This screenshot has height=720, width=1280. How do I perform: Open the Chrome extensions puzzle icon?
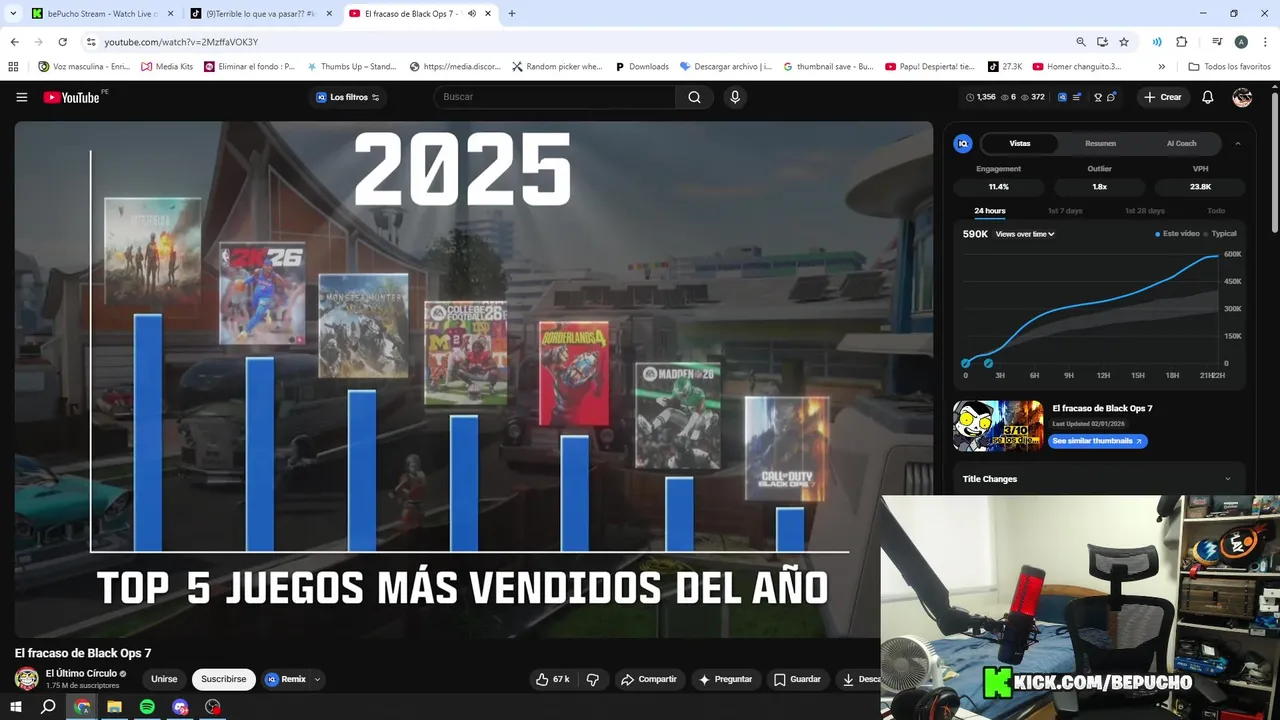click(1181, 42)
